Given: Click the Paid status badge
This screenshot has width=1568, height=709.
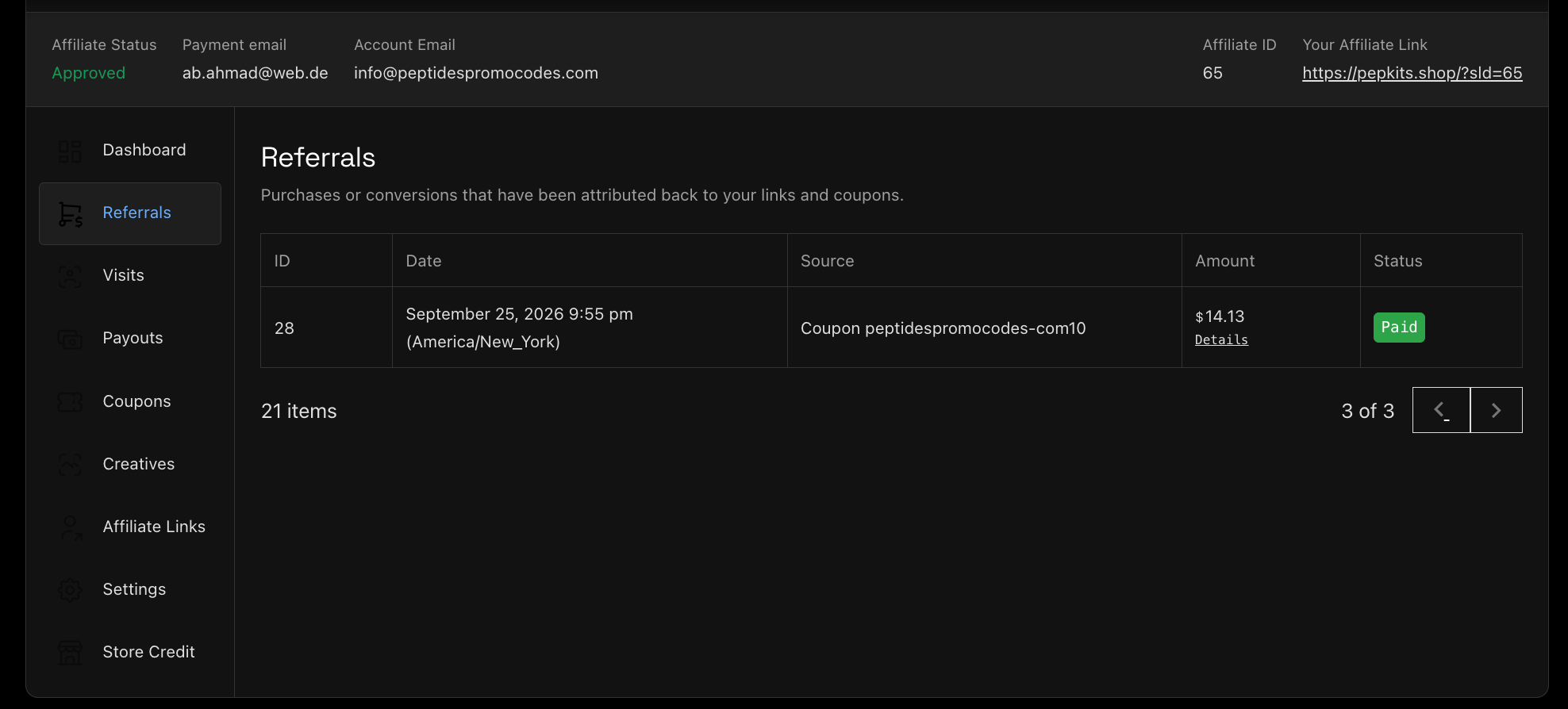Looking at the screenshot, I should (1399, 328).
